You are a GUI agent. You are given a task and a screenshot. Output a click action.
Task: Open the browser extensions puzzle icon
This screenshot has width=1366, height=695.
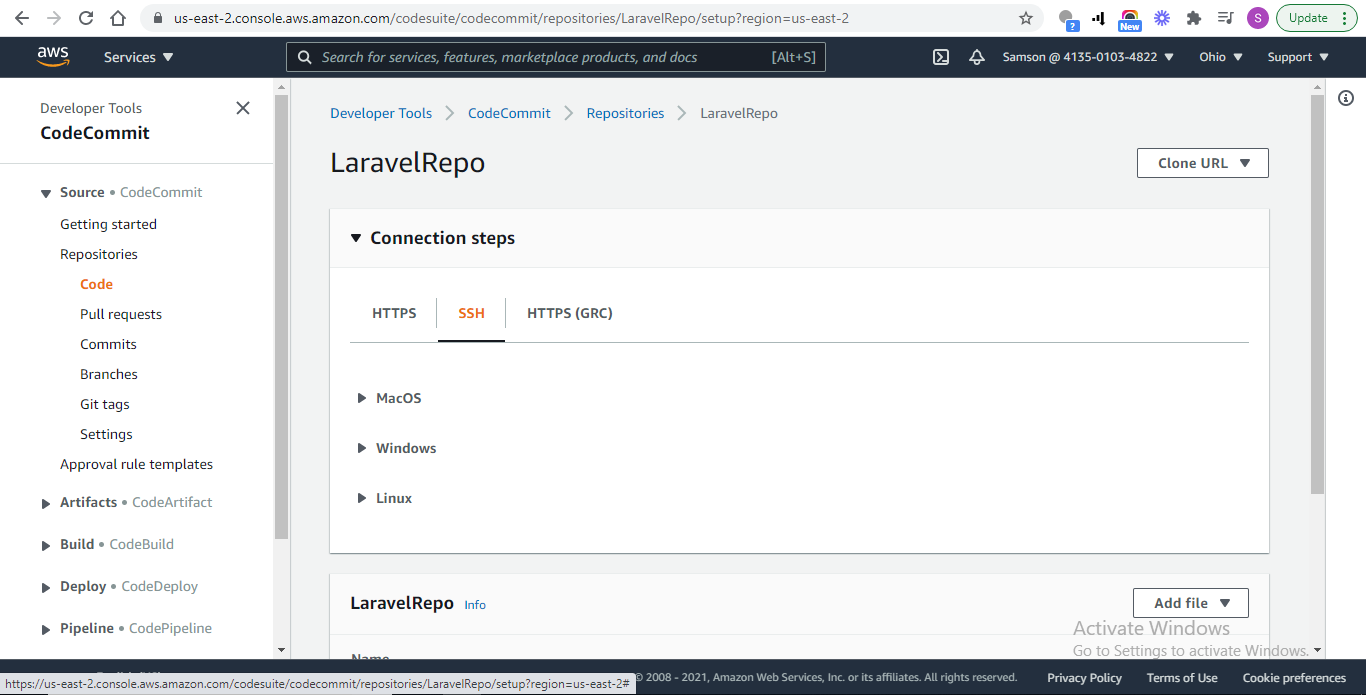click(x=1193, y=17)
